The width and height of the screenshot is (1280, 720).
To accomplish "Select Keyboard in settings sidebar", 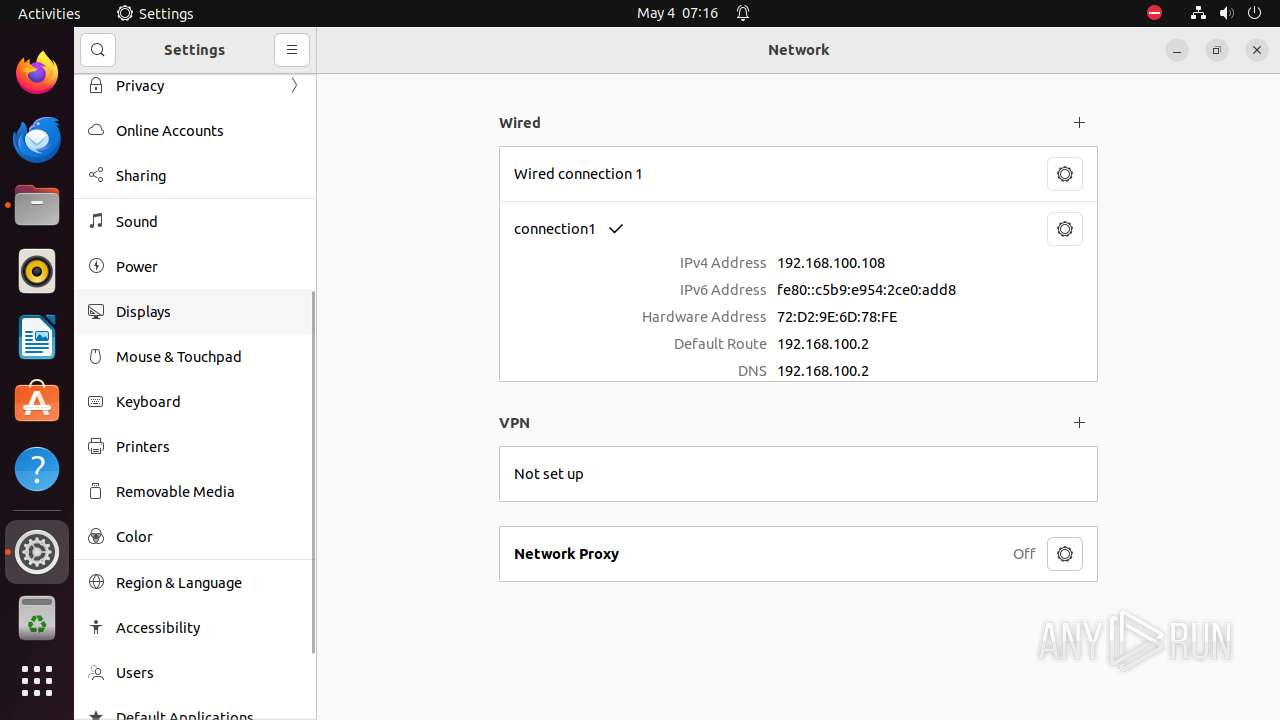I will [195, 402].
